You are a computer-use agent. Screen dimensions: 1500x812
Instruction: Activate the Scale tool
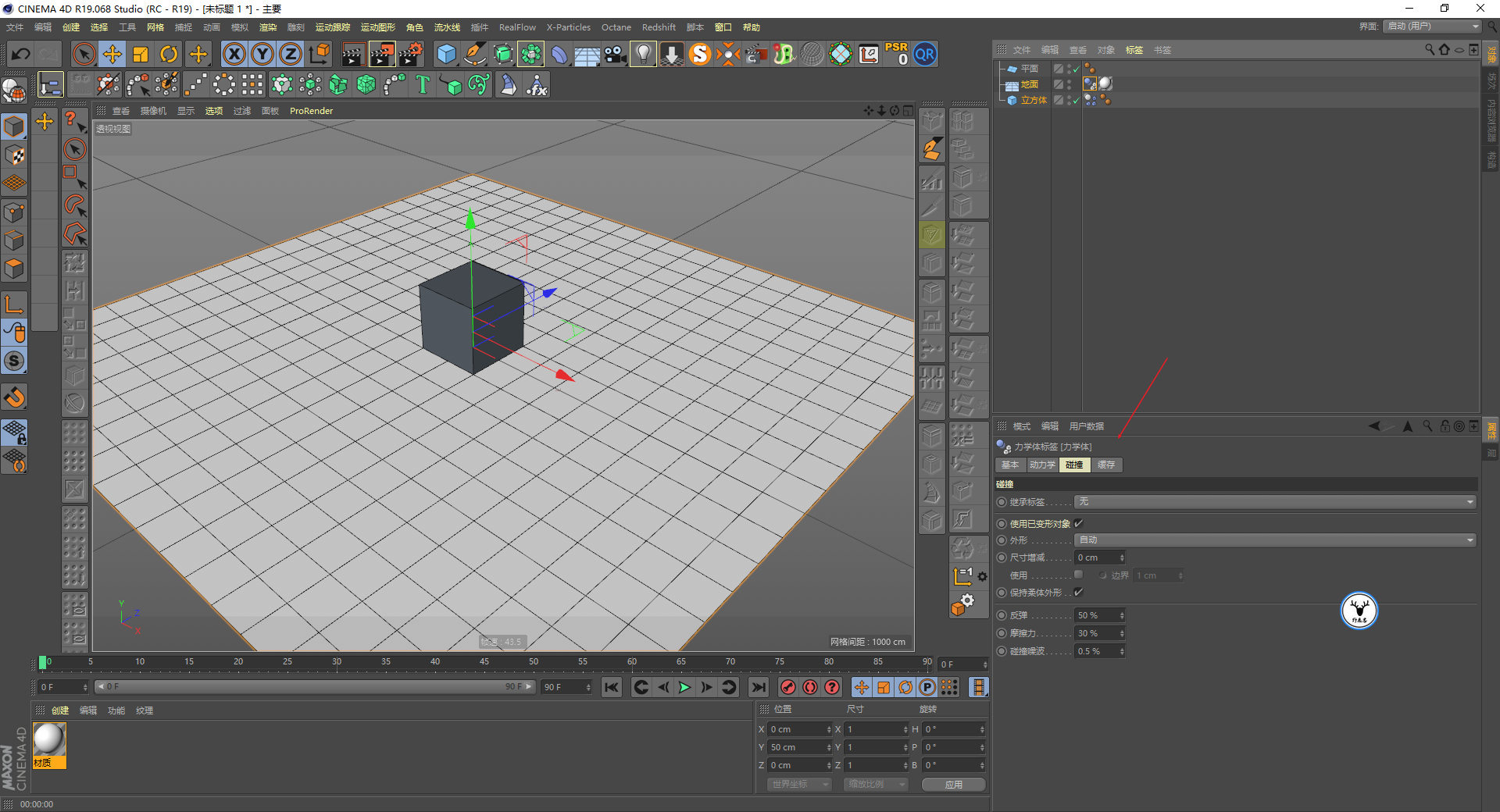[141, 54]
